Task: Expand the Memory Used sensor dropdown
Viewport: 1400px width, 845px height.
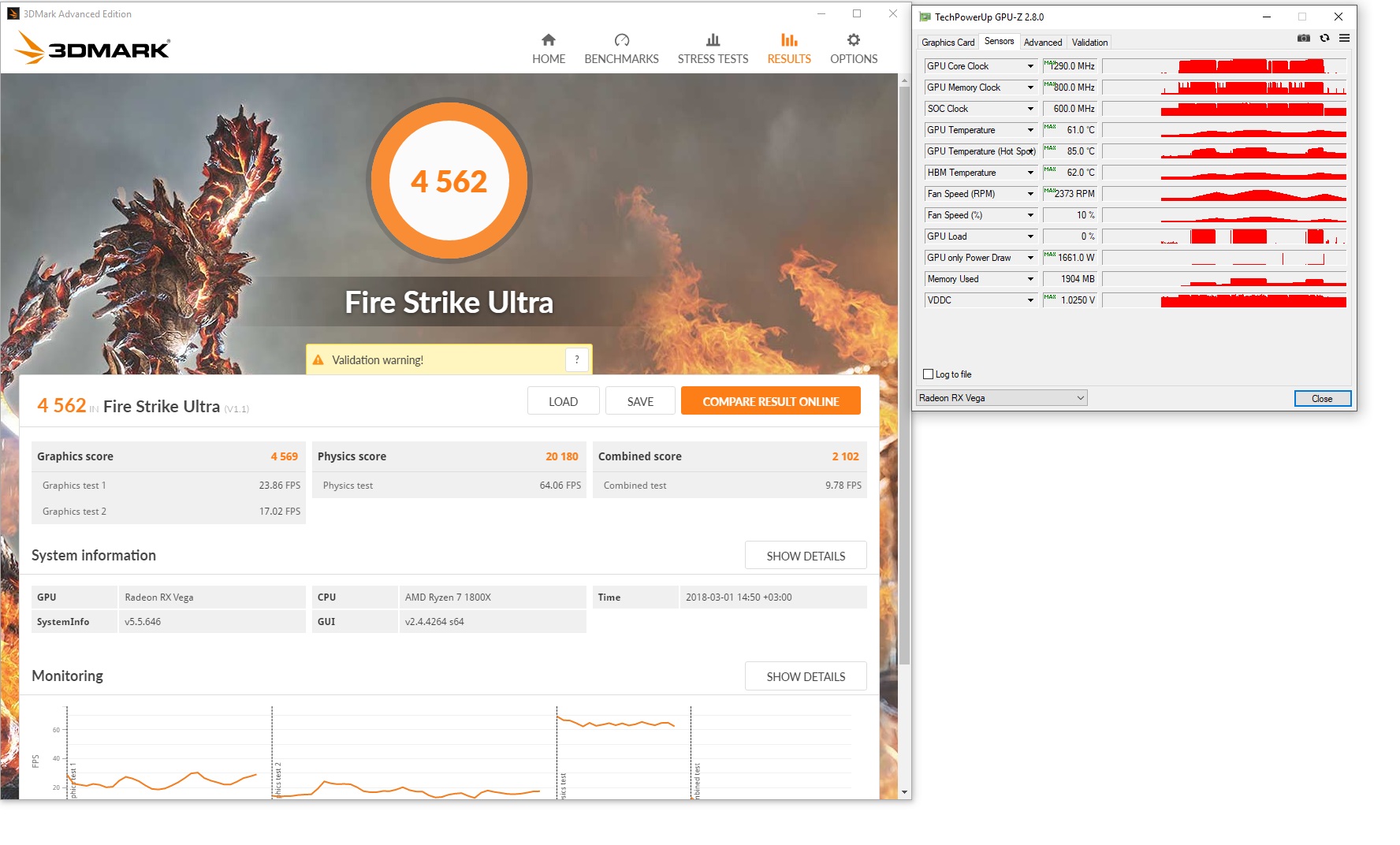Action: [x=1030, y=279]
